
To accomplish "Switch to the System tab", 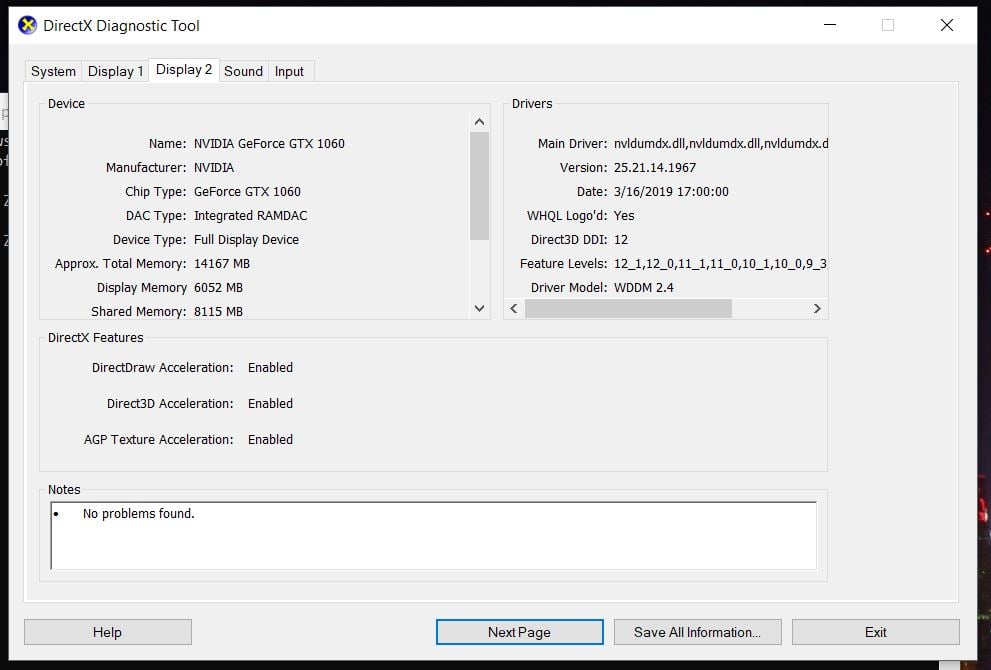I will coord(53,71).
